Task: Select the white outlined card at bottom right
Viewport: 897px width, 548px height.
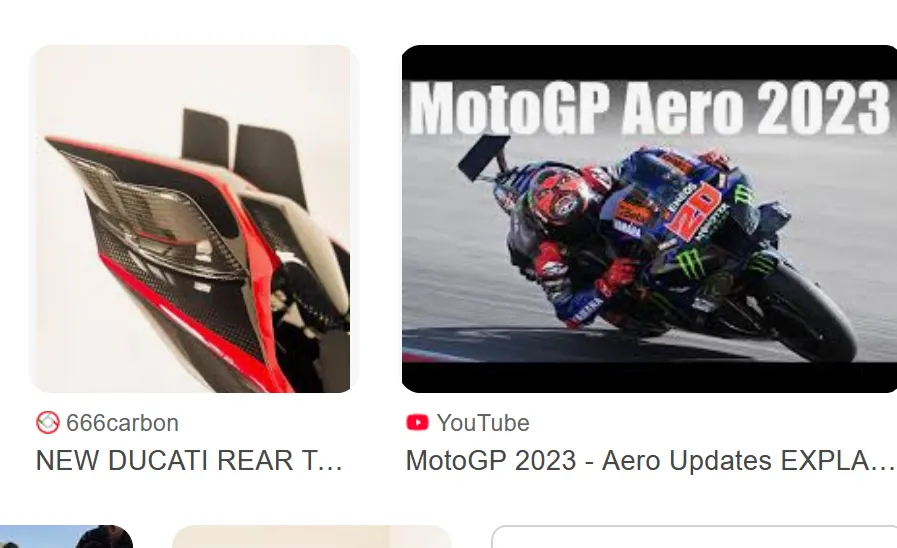Action: 694,537
